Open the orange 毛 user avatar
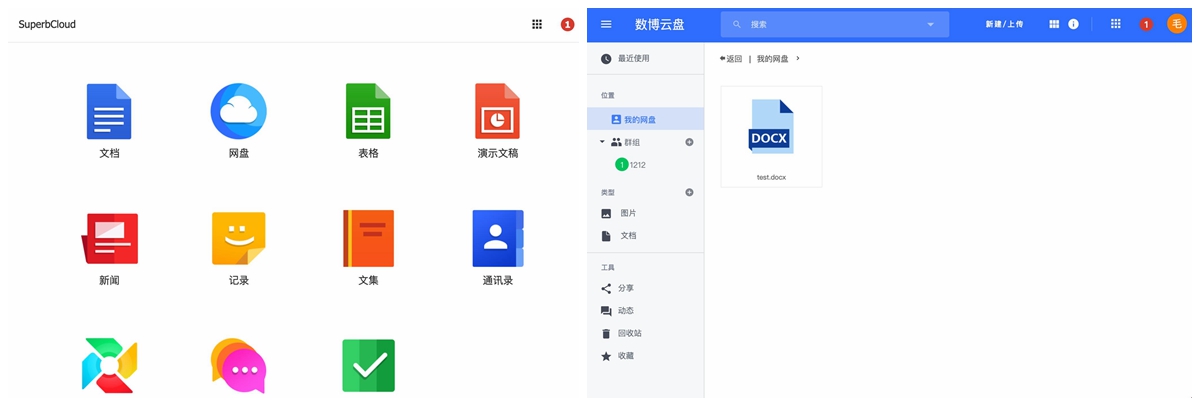The height and width of the screenshot is (405, 1200). click(1177, 24)
